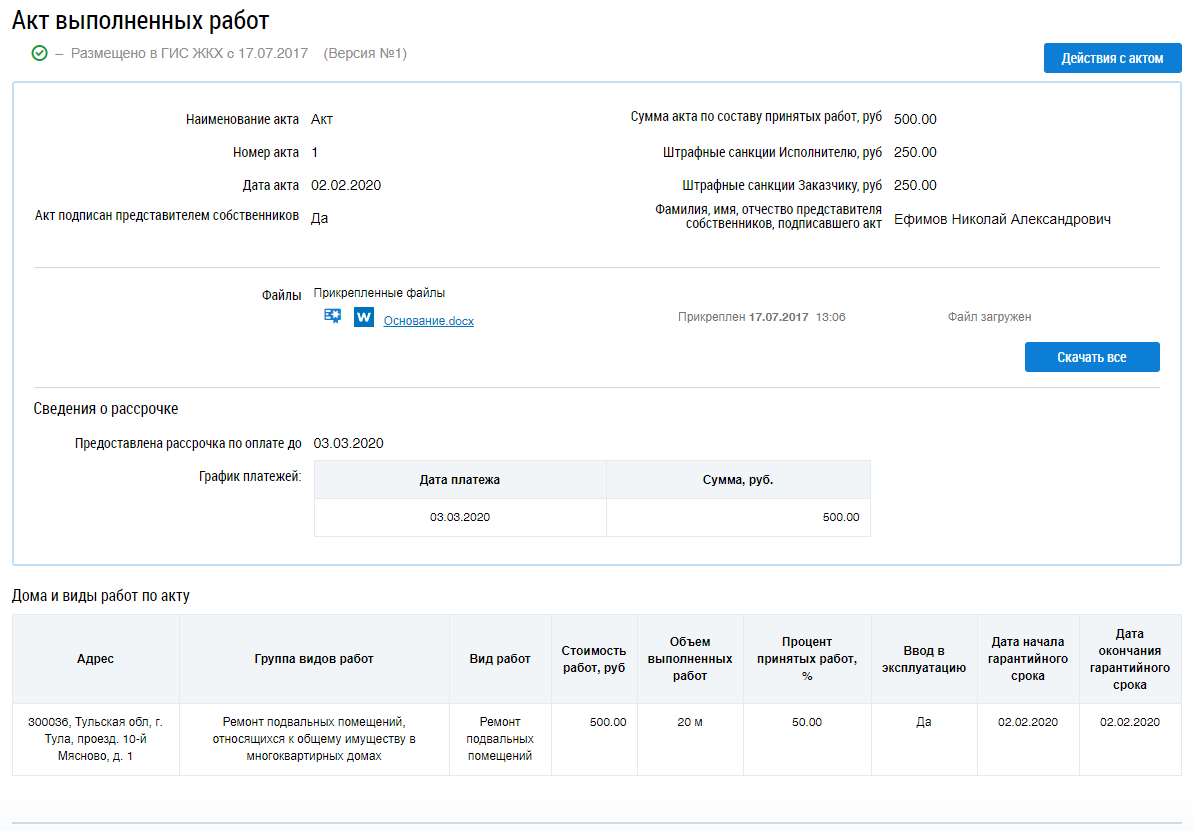Click the Скачать все button
This screenshot has width=1193, height=831.
(1092, 357)
